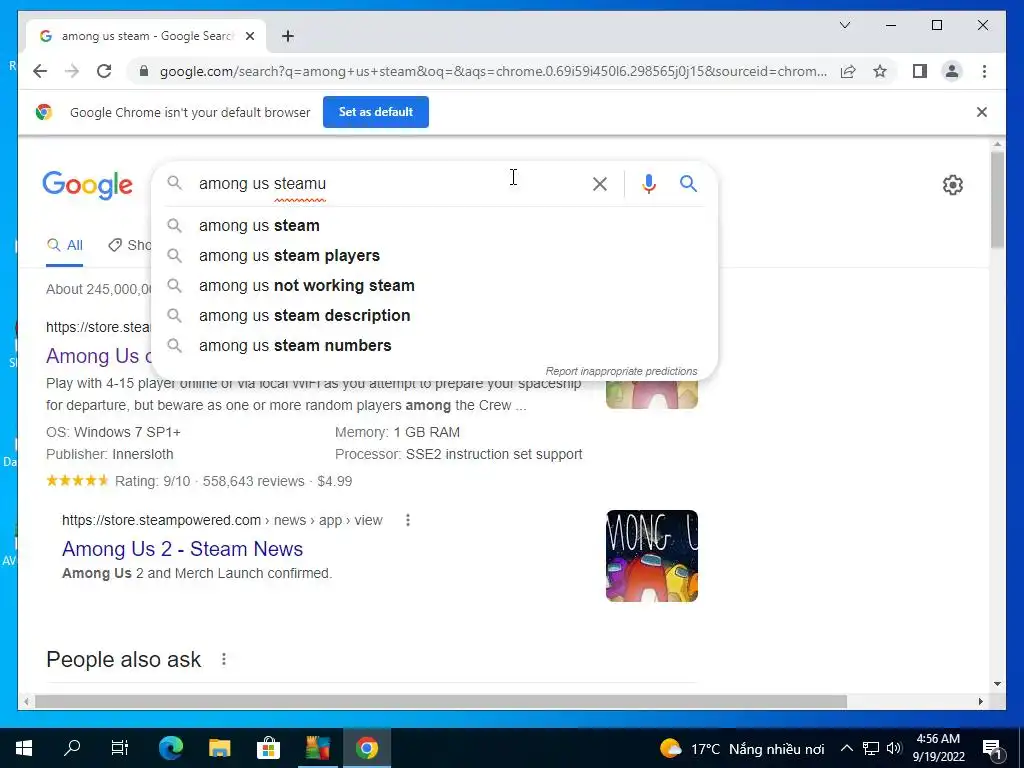View site info via padlock icon
The image size is (1024, 768).
click(144, 71)
